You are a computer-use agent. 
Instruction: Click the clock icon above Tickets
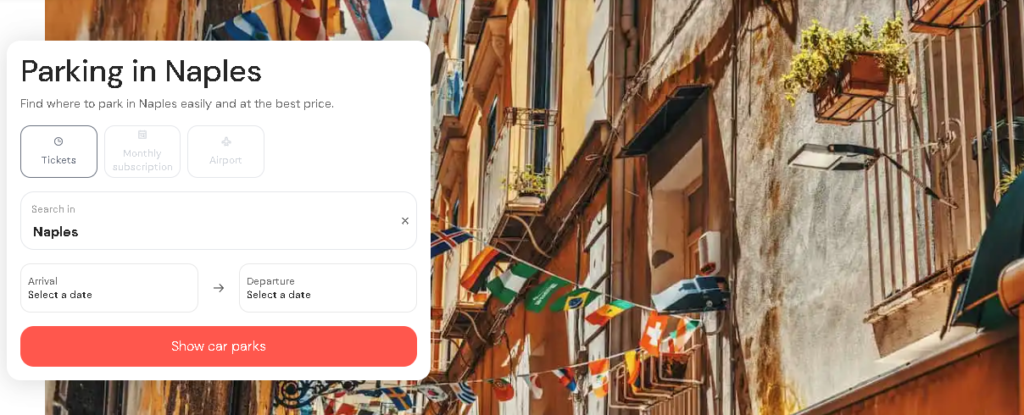58,141
